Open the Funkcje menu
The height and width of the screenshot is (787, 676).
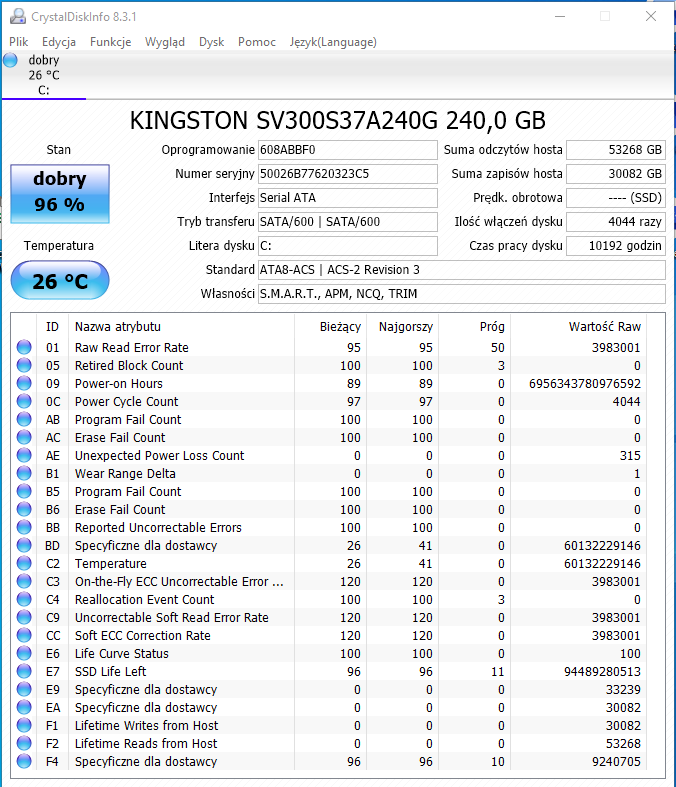coord(110,42)
